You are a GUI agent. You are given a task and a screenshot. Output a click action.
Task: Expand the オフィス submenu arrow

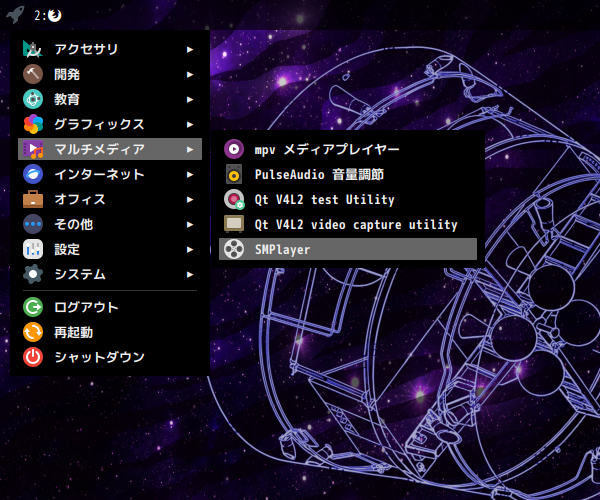(x=190, y=199)
